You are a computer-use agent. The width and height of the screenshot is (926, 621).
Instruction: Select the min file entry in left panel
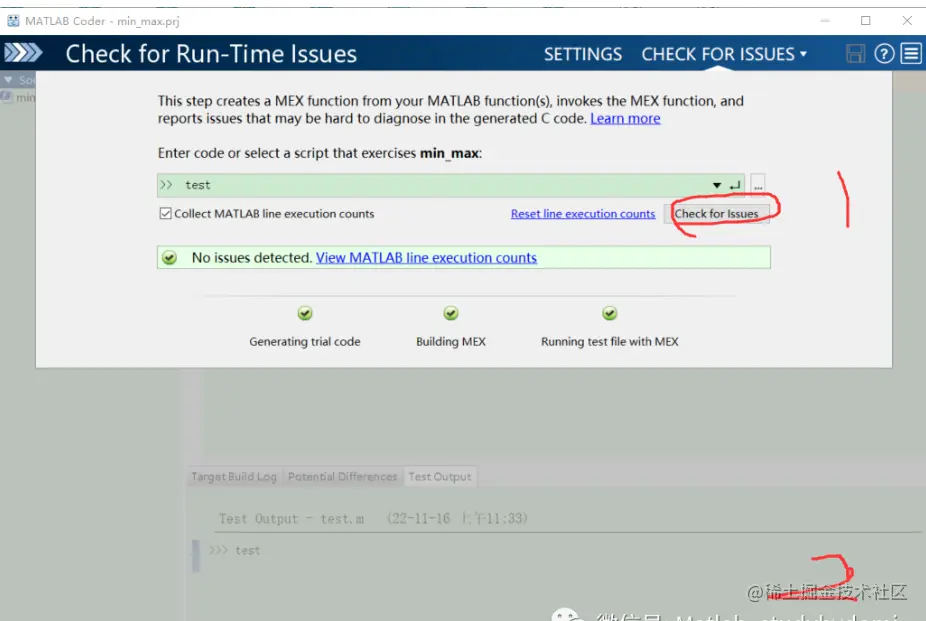pos(19,97)
